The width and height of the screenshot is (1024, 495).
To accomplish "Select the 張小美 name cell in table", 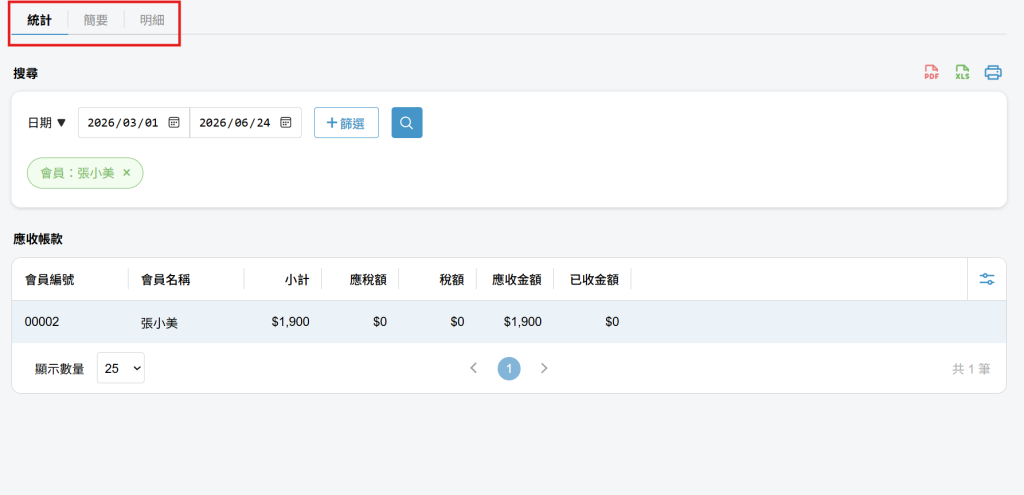I will click(x=159, y=322).
